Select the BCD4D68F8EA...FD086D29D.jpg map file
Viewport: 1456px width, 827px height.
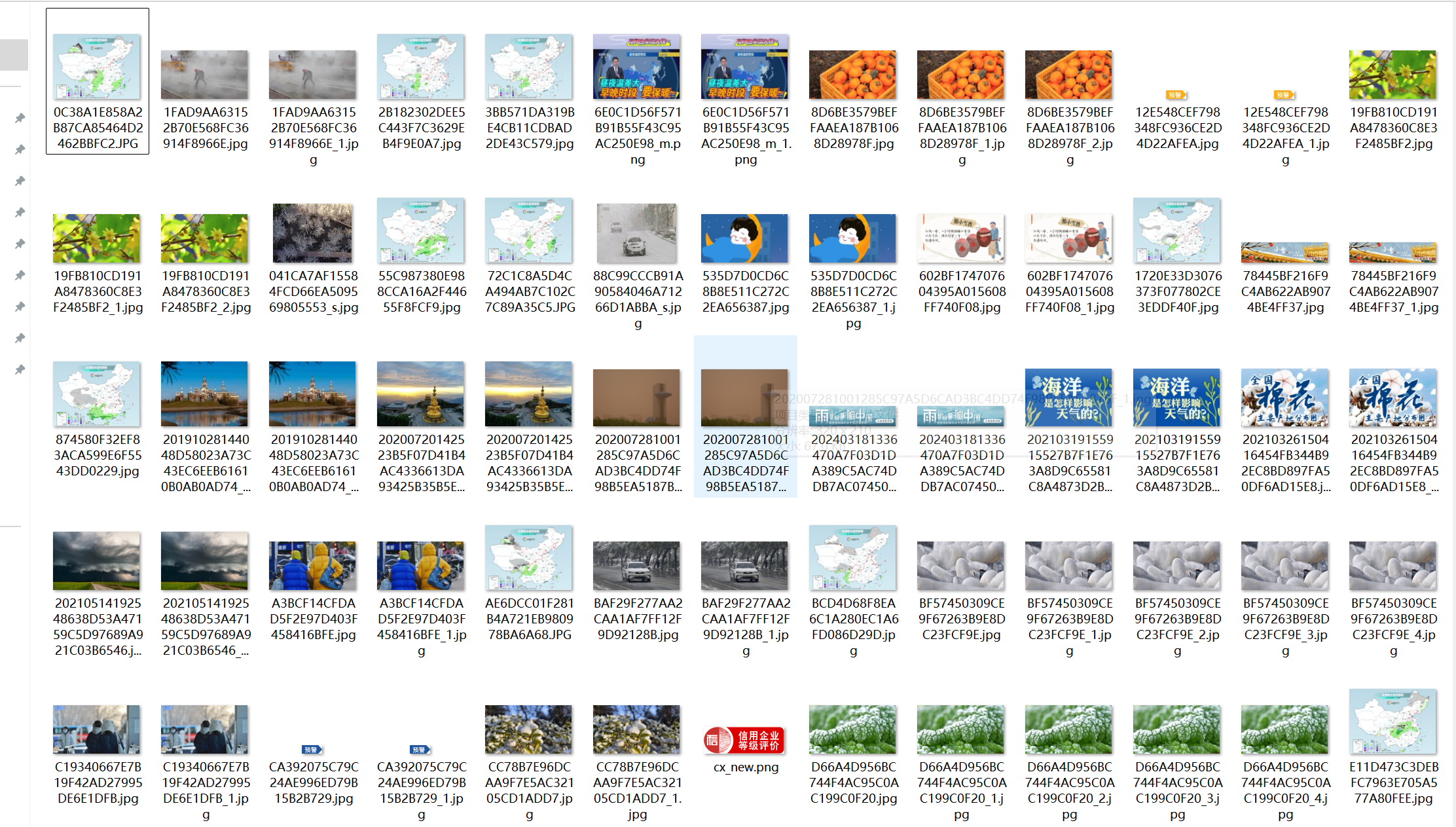click(x=852, y=558)
